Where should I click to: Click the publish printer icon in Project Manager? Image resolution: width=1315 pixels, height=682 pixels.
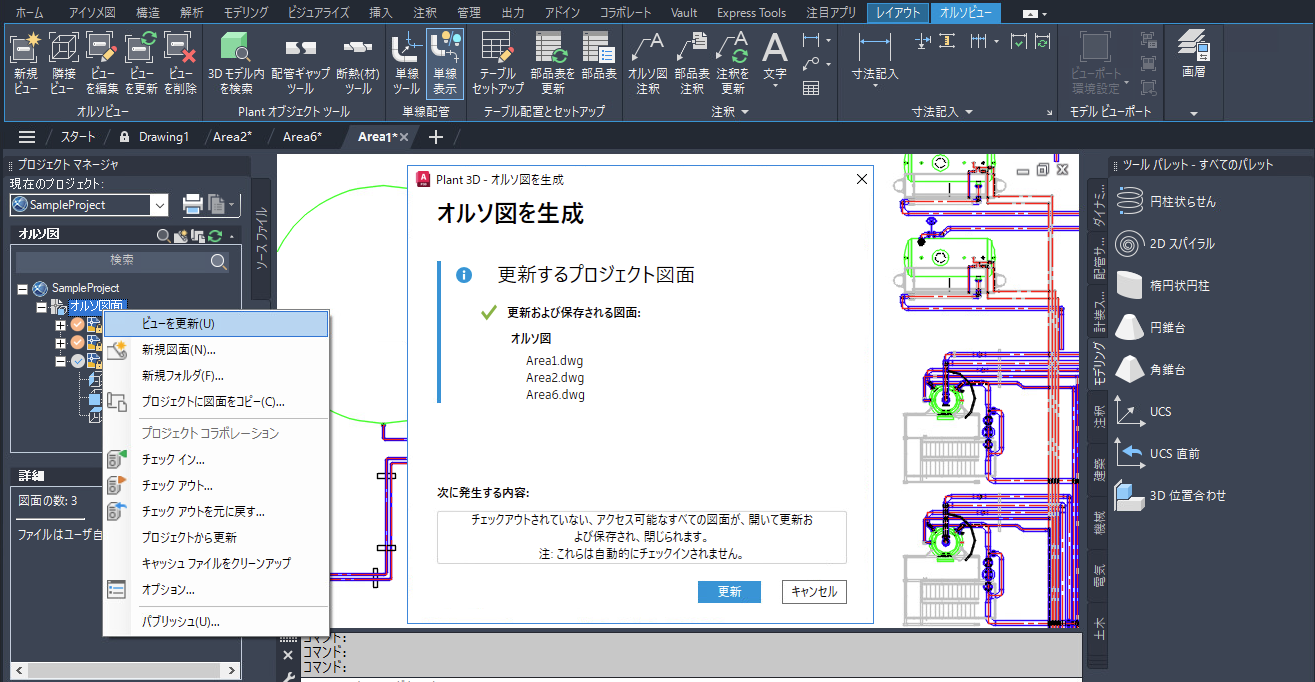[193, 204]
